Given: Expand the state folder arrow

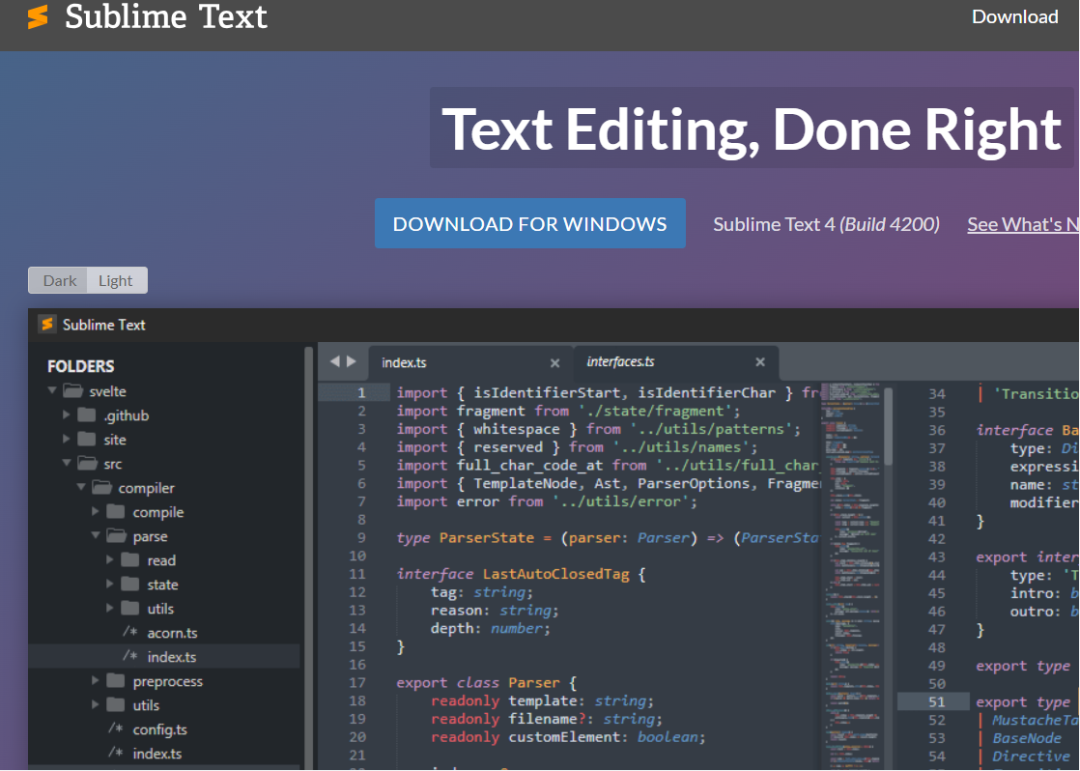Looking at the screenshot, I should point(110,584).
